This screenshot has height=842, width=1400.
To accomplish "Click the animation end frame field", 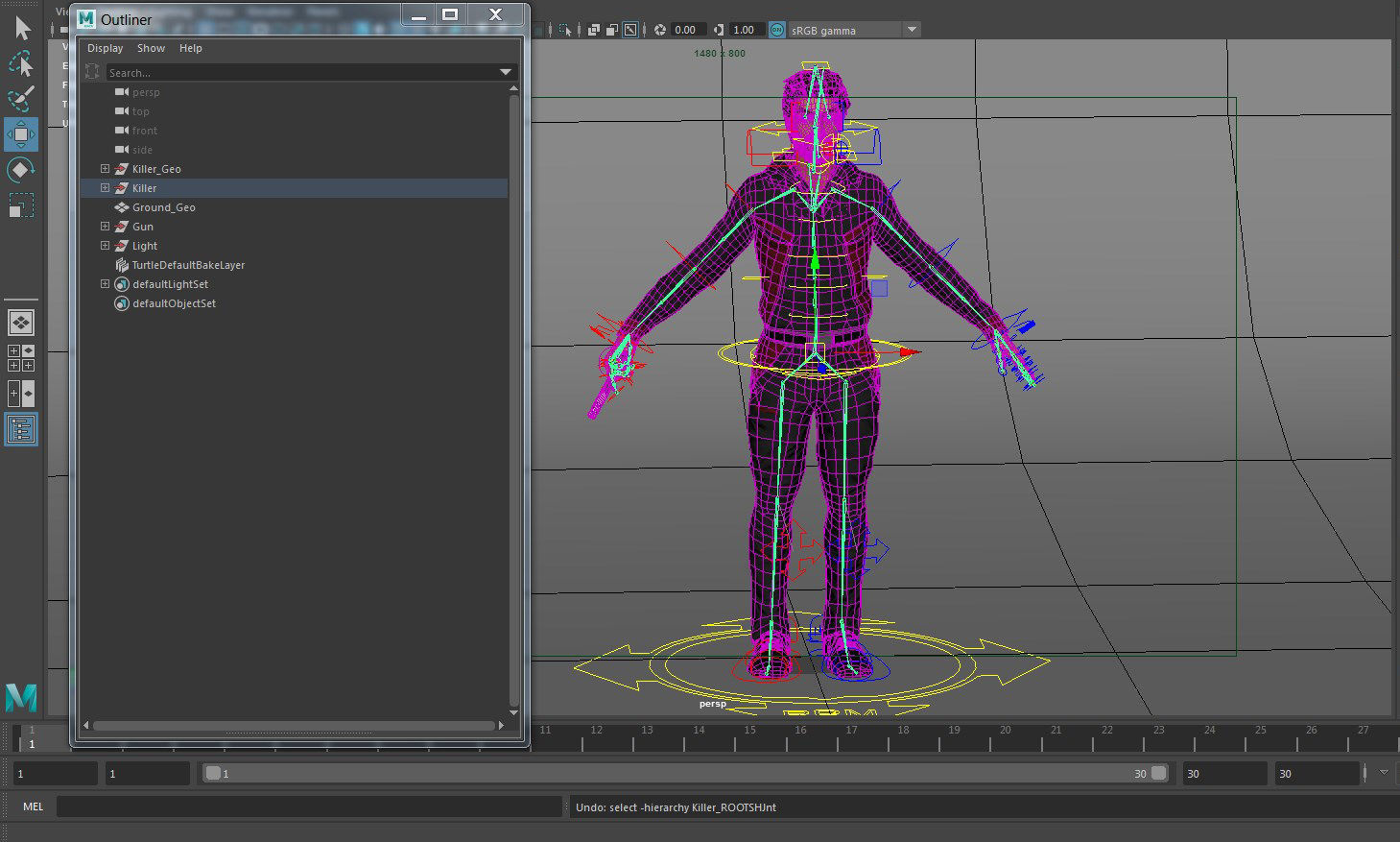I will click(1317, 773).
